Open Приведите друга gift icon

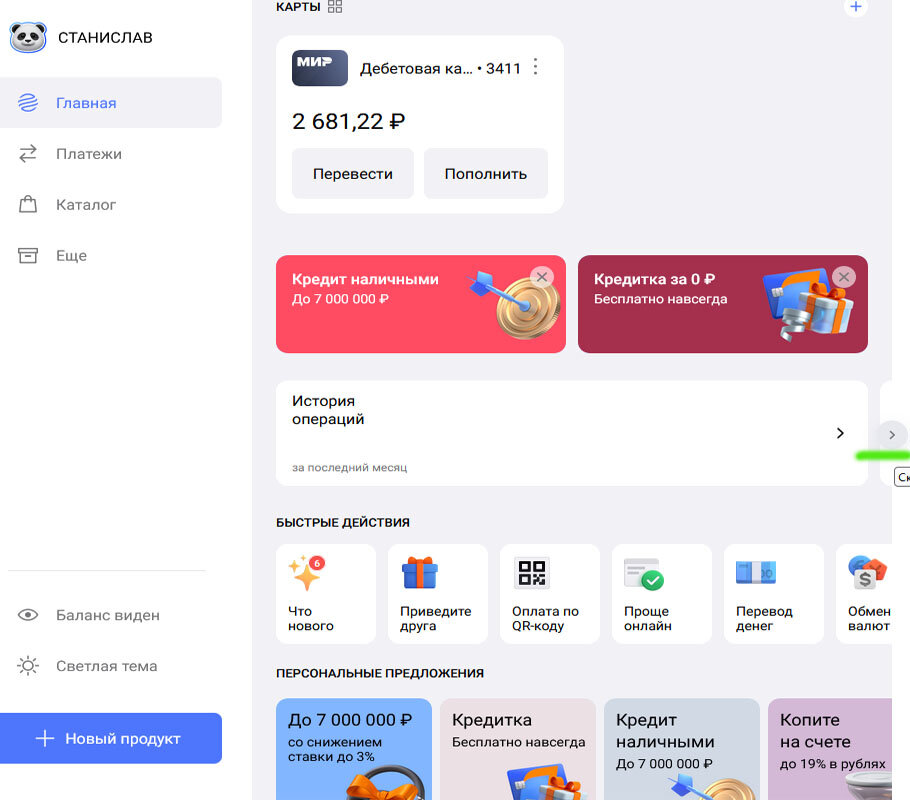click(420, 572)
